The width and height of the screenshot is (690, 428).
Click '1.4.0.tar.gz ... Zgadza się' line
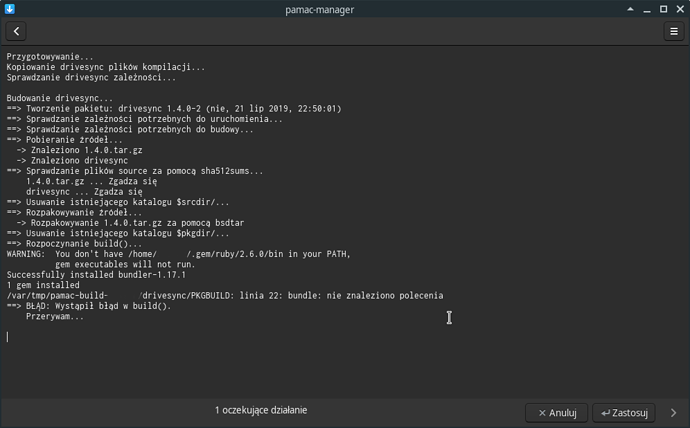click(x=91, y=181)
